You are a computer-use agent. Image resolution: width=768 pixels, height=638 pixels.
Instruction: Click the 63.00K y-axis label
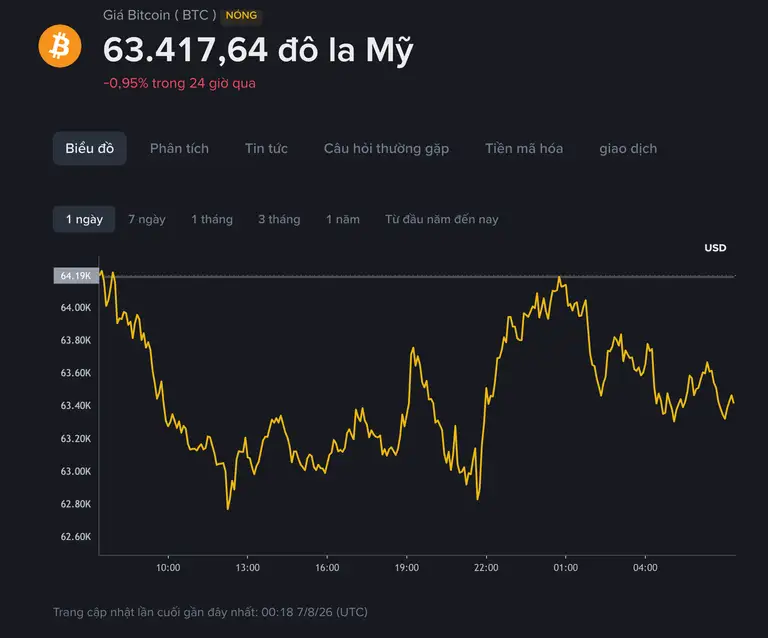(x=76, y=471)
